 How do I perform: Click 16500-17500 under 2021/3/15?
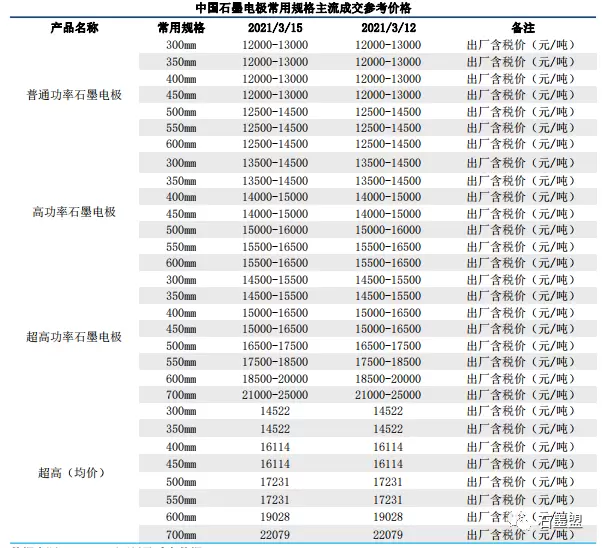click(x=275, y=346)
